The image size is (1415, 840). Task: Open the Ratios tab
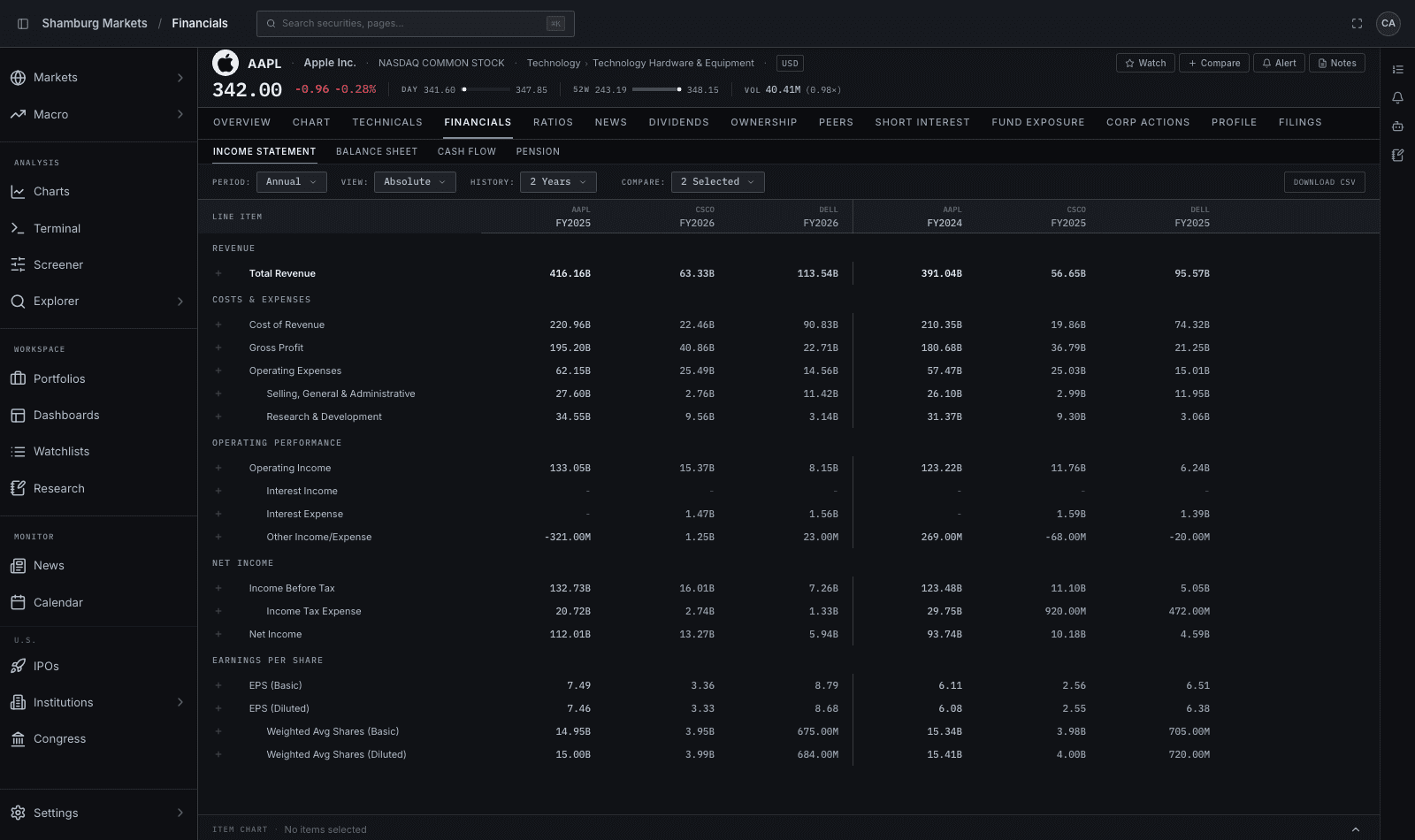click(553, 123)
